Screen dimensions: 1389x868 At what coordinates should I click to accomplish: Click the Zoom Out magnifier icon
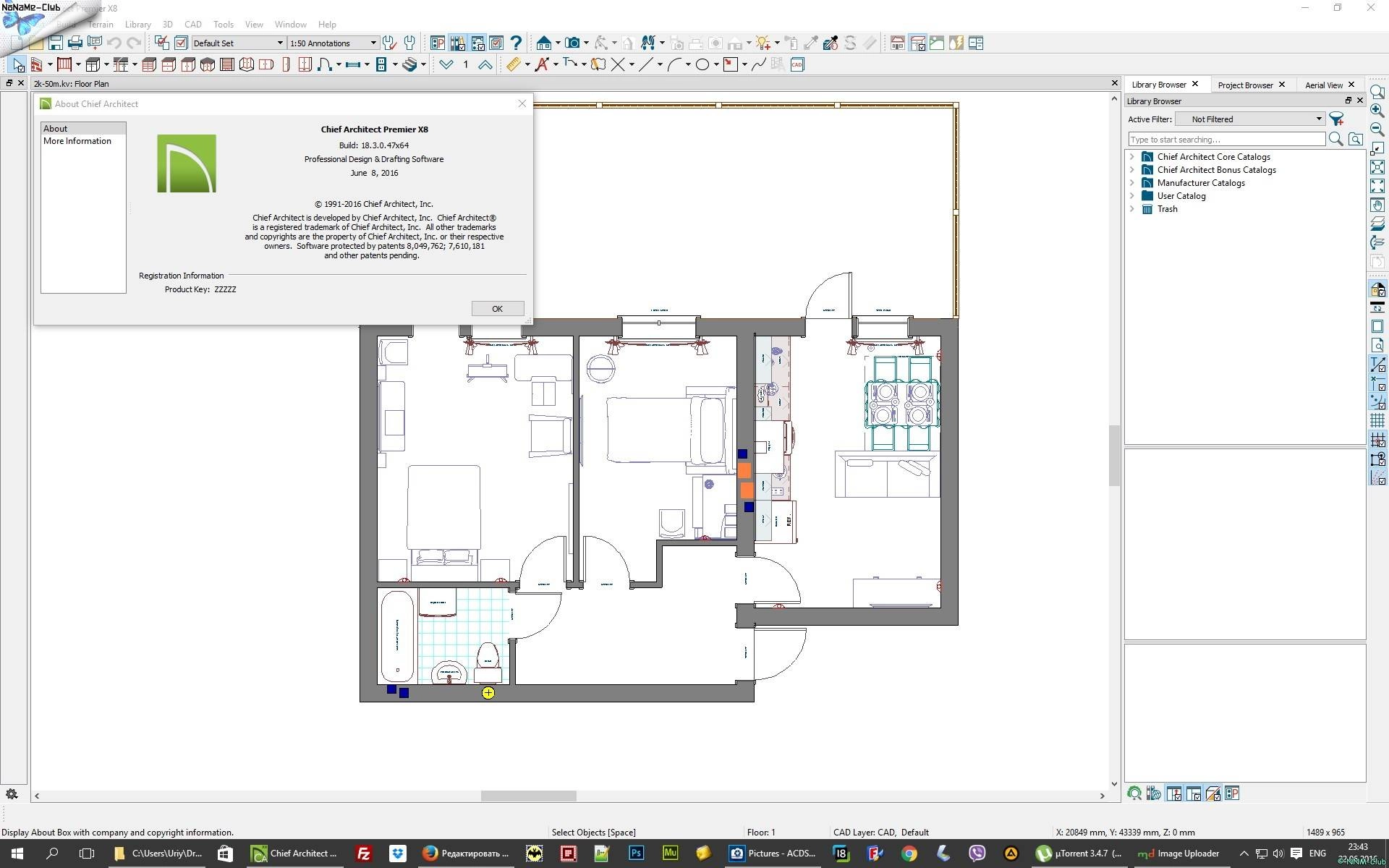pos(1377,129)
